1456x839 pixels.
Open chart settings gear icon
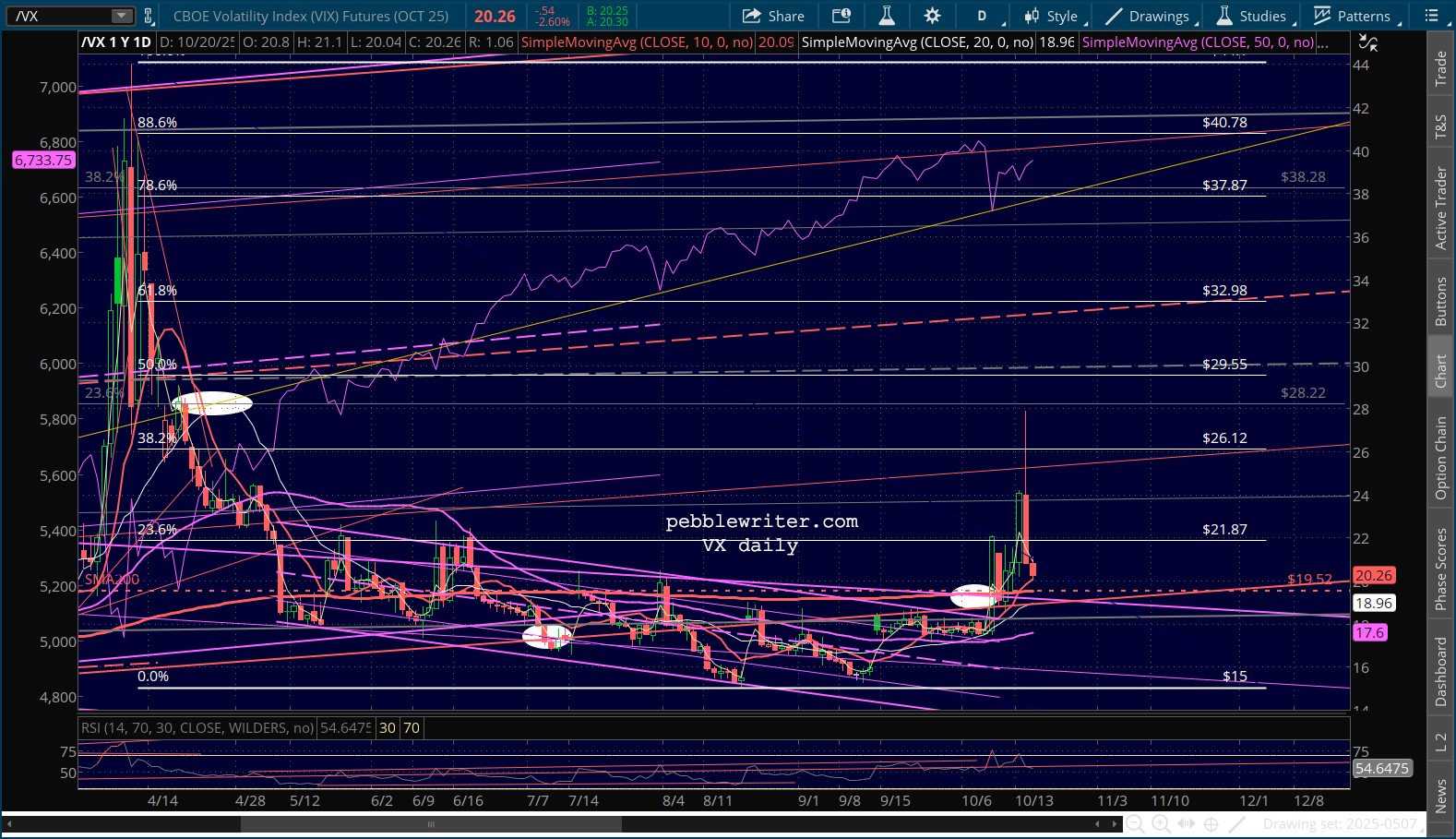coord(932,16)
